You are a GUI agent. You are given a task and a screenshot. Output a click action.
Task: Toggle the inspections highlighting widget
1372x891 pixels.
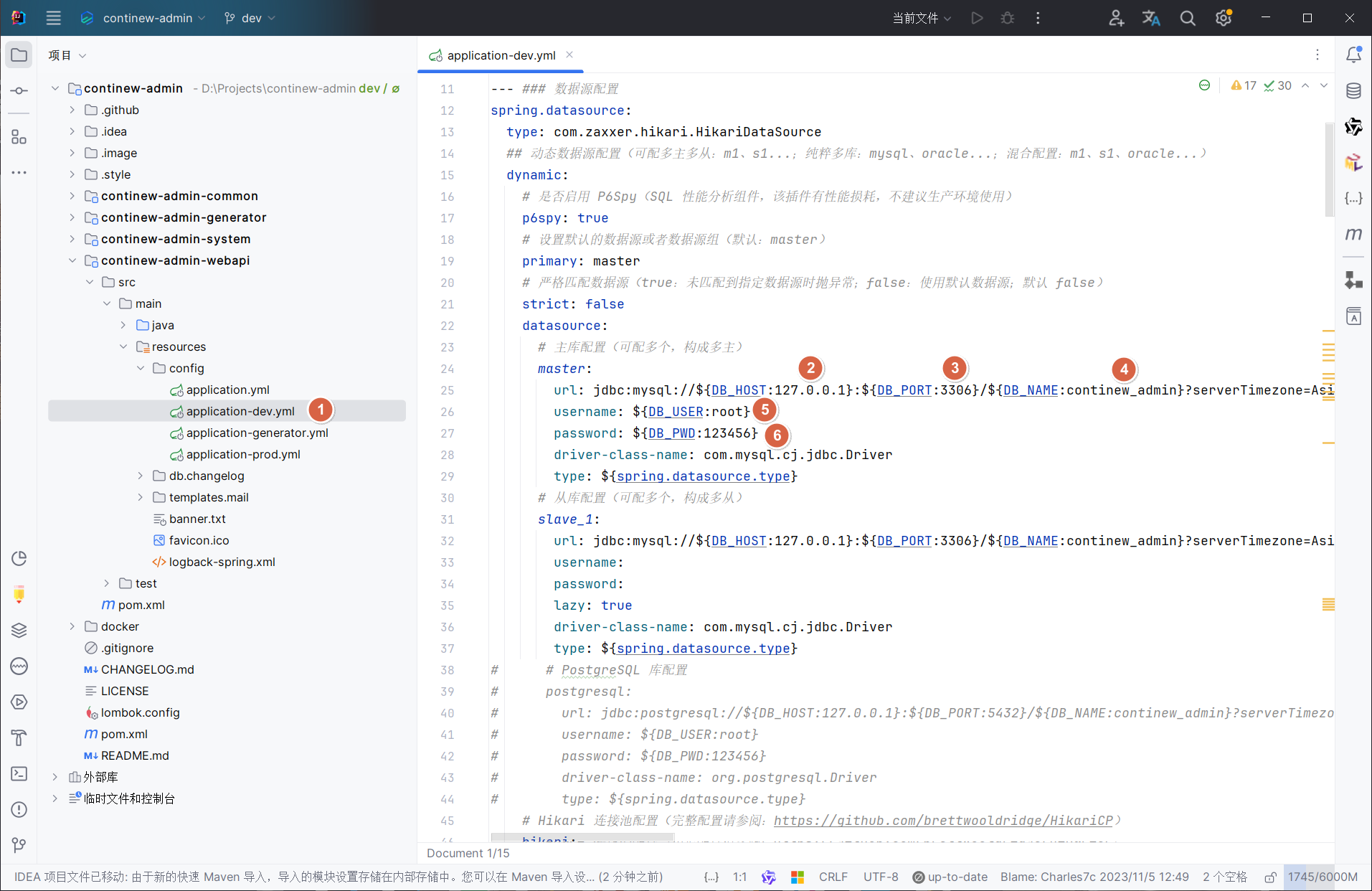point(1205,85)
